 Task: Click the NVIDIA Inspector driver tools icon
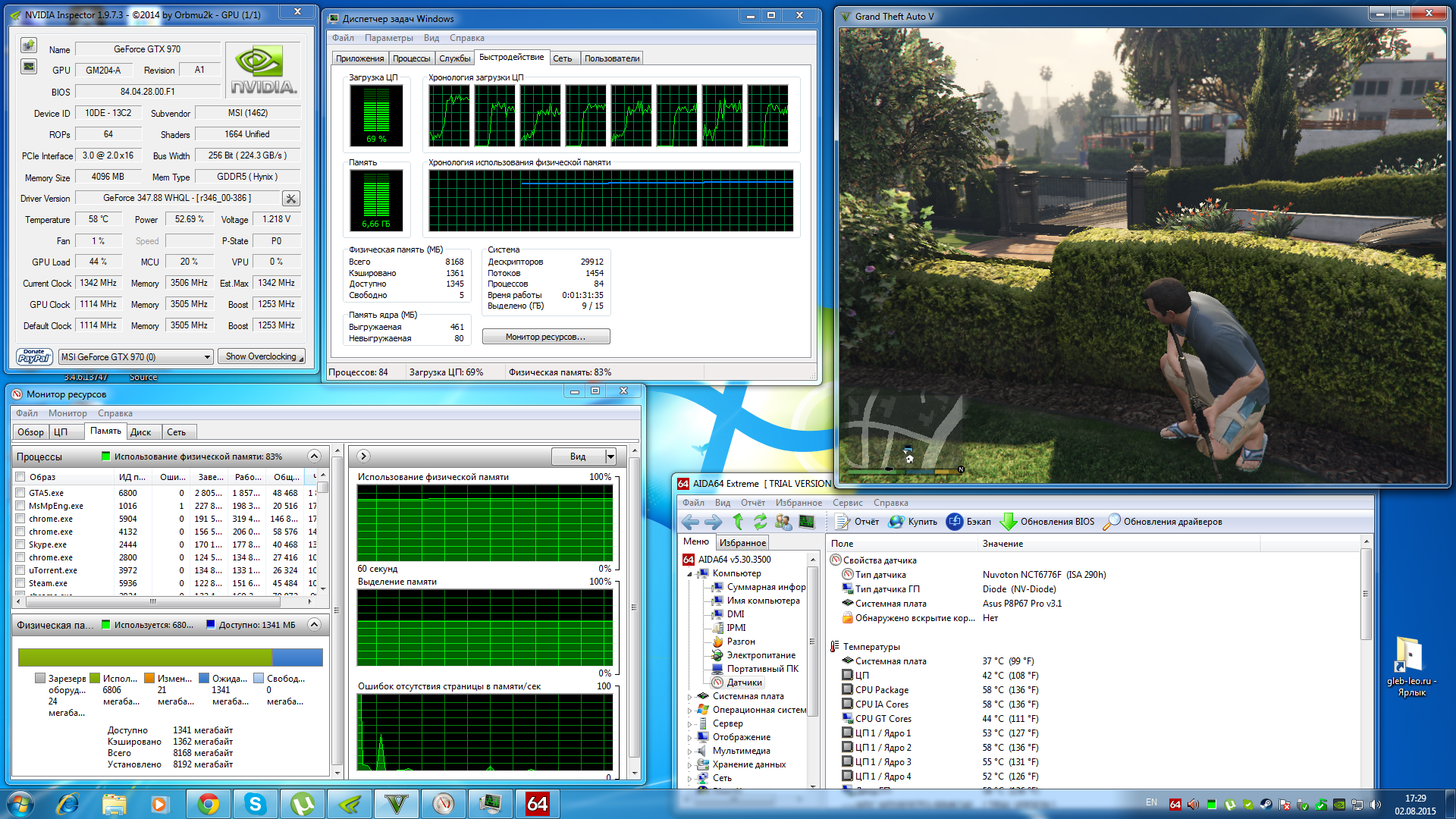pos(290,199)
